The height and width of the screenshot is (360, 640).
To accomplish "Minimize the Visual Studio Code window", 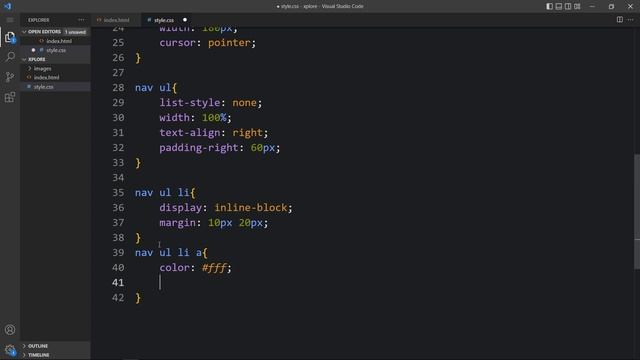I will tap(592, 6).
